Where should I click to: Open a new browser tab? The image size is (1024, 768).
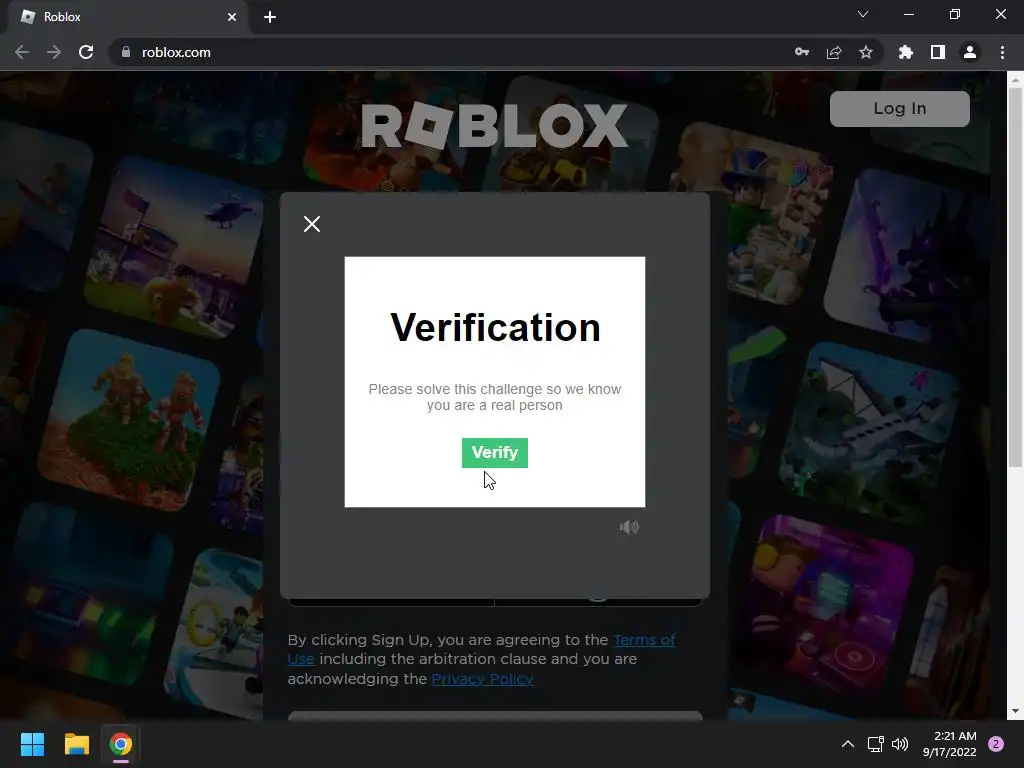pos(270,17)
